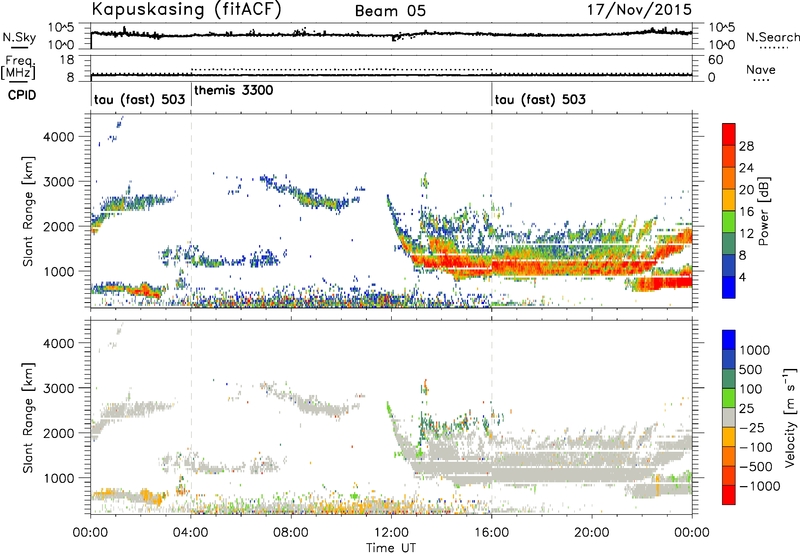Click the Kapuskasing (fitACF) title
This screenshot has height=554, width=800.
click(186, 9)
